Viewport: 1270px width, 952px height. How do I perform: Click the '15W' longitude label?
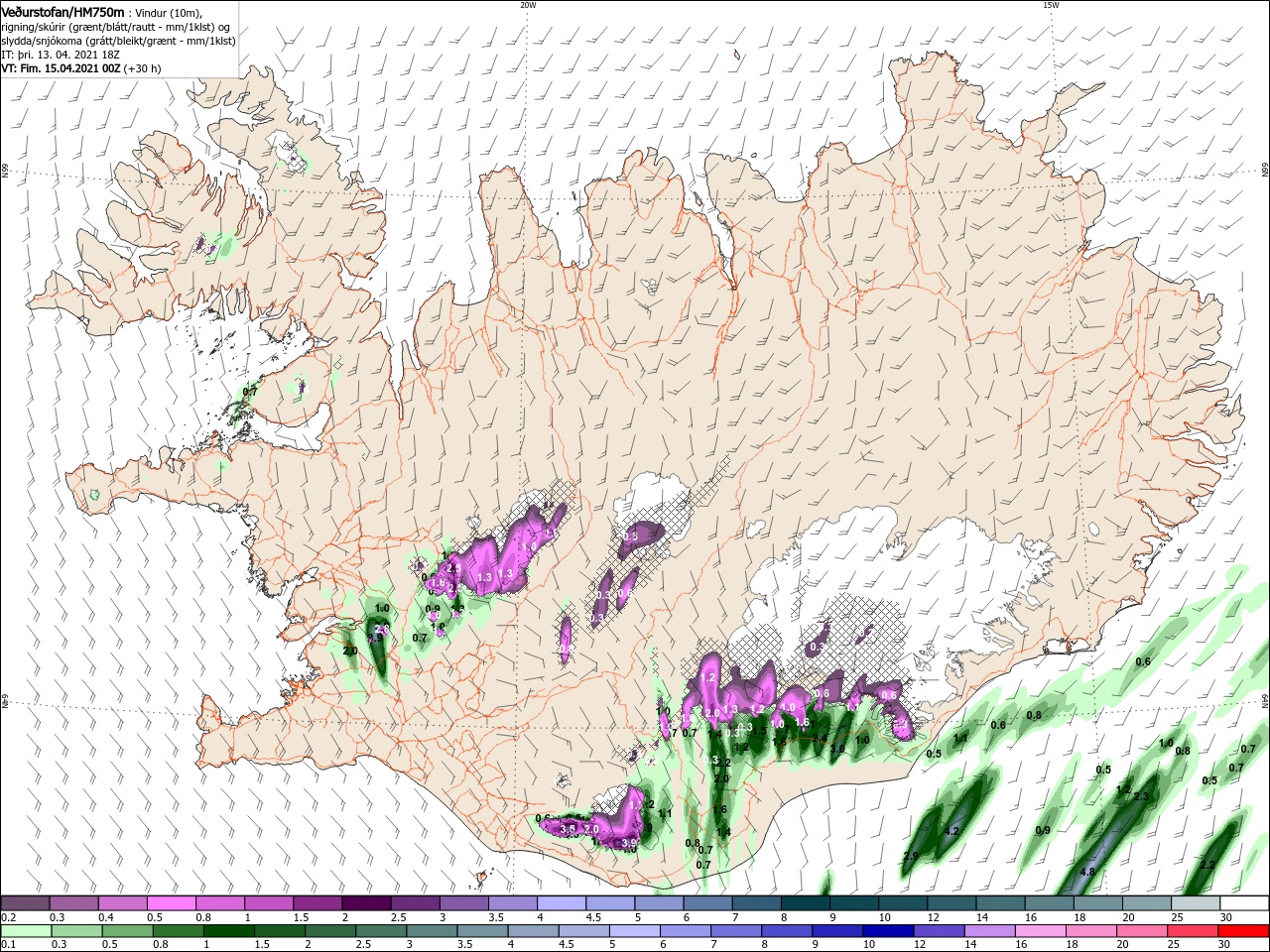[x=1051, y=5]
